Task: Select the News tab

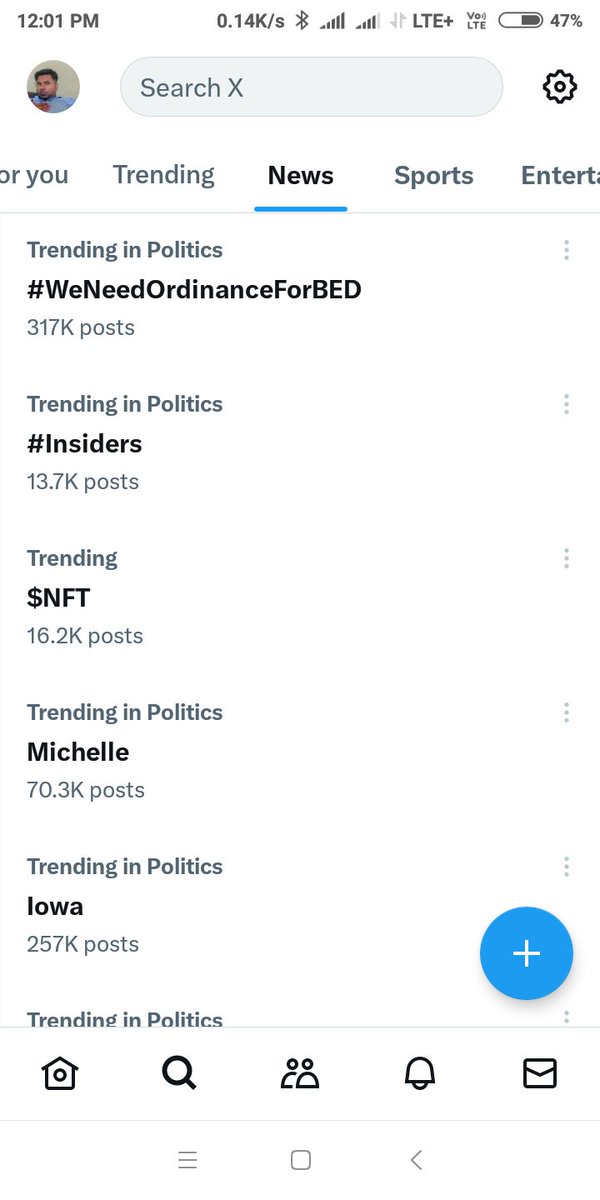Action: (301, 176)
